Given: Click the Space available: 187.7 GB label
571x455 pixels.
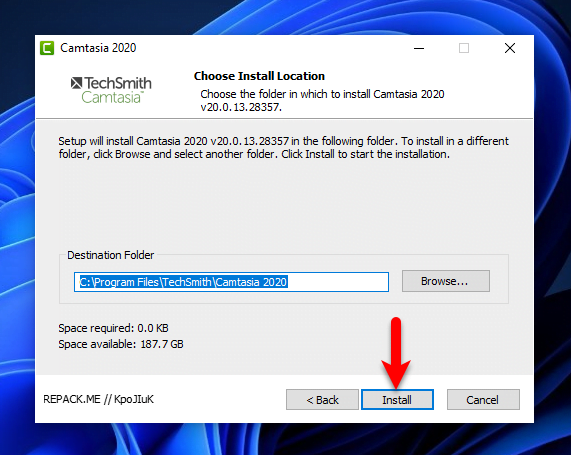Looking at the screenshot, I should [x=121, y=344].
